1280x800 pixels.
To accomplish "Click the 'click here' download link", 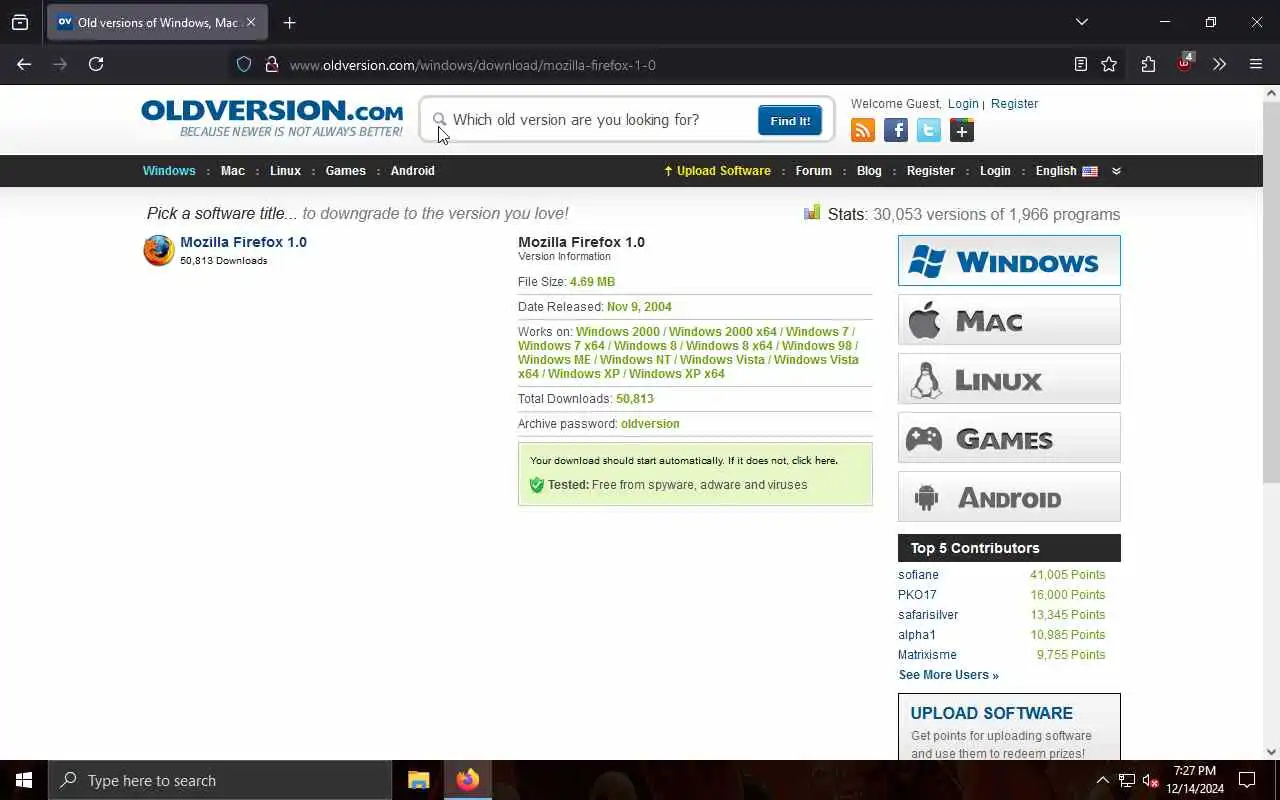I will point(814,461).
